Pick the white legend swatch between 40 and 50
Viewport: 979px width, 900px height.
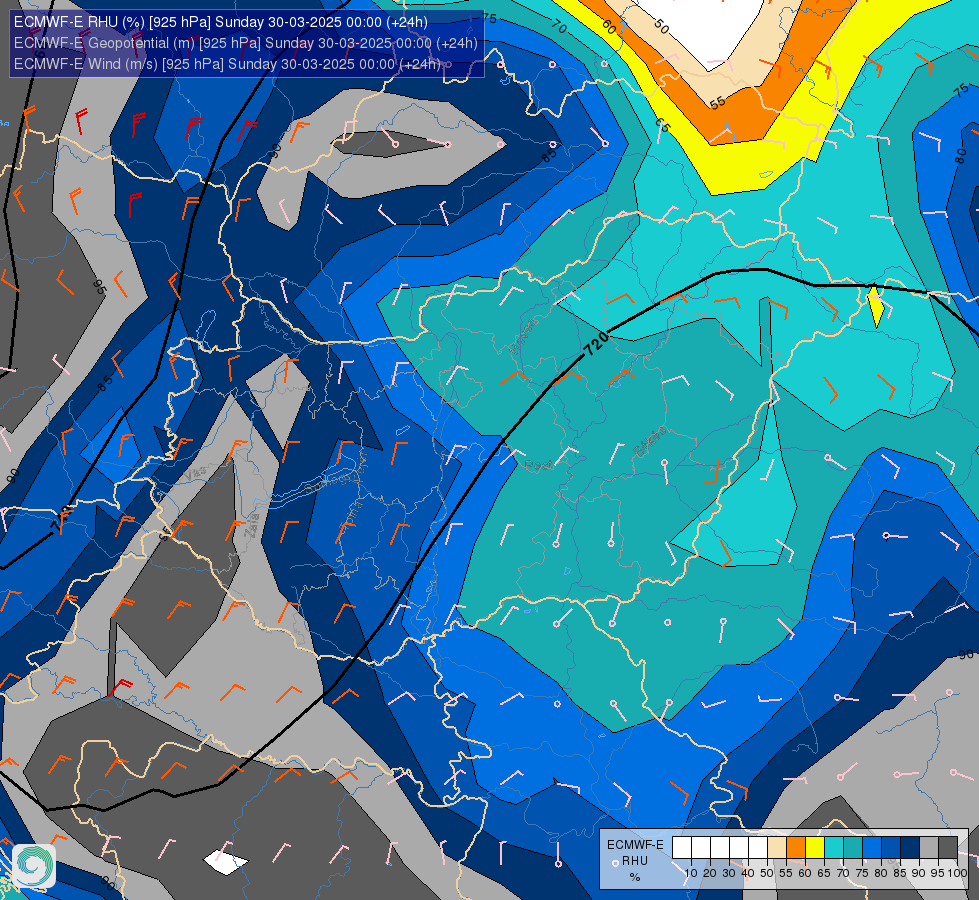point(757,848)
